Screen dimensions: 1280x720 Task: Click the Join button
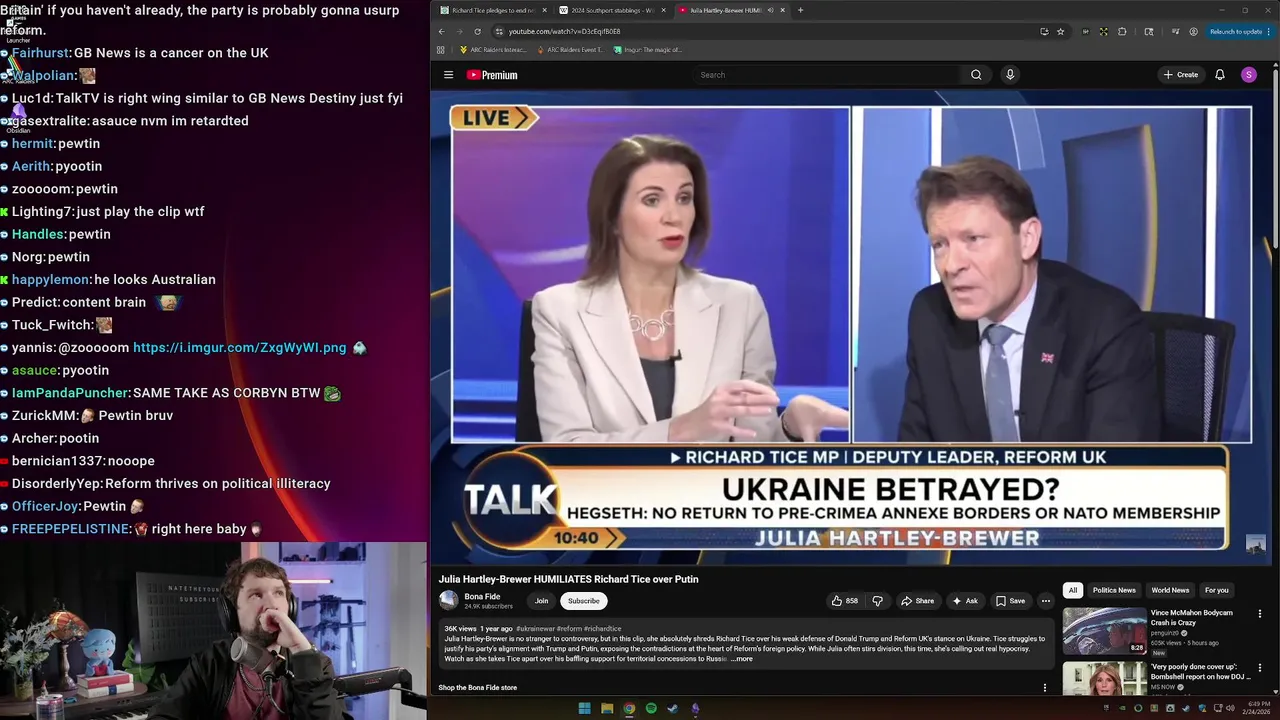tap(541, 601)
